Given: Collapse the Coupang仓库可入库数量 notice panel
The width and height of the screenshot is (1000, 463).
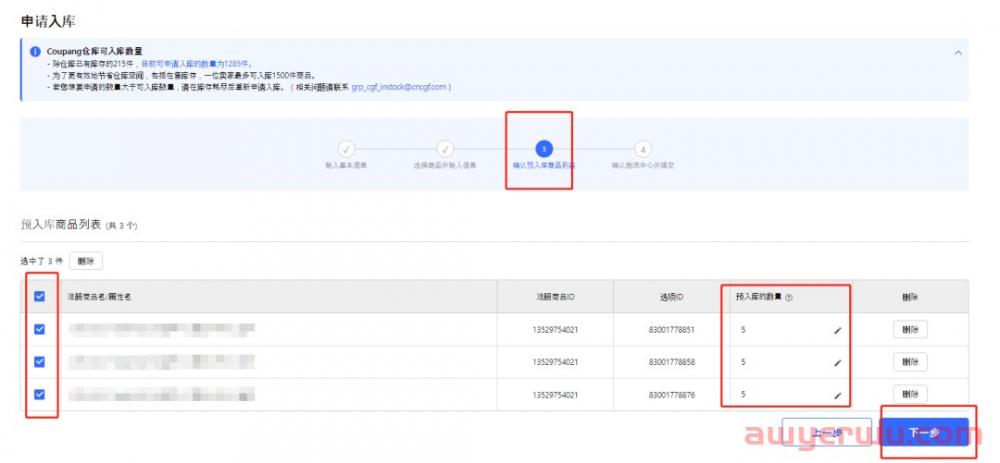Looking at the screenshot, I should [x=957, y=52].
